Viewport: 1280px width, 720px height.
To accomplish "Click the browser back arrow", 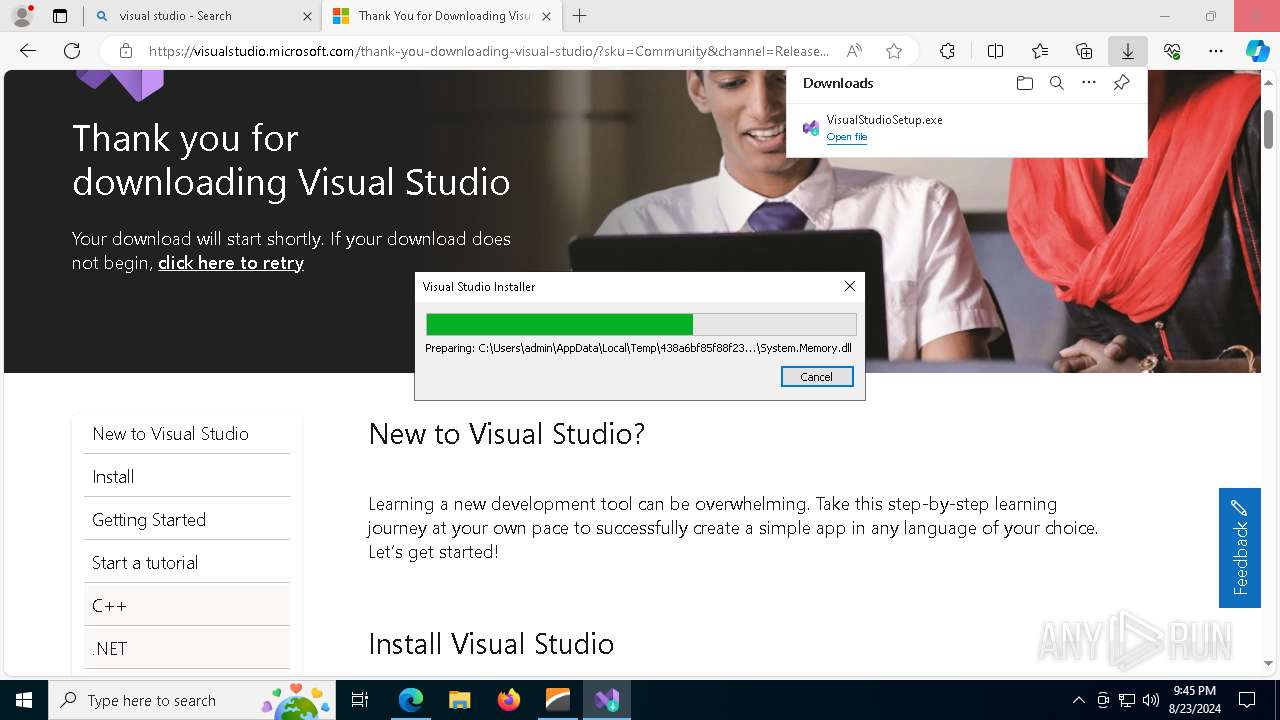I will coord(28,51).
